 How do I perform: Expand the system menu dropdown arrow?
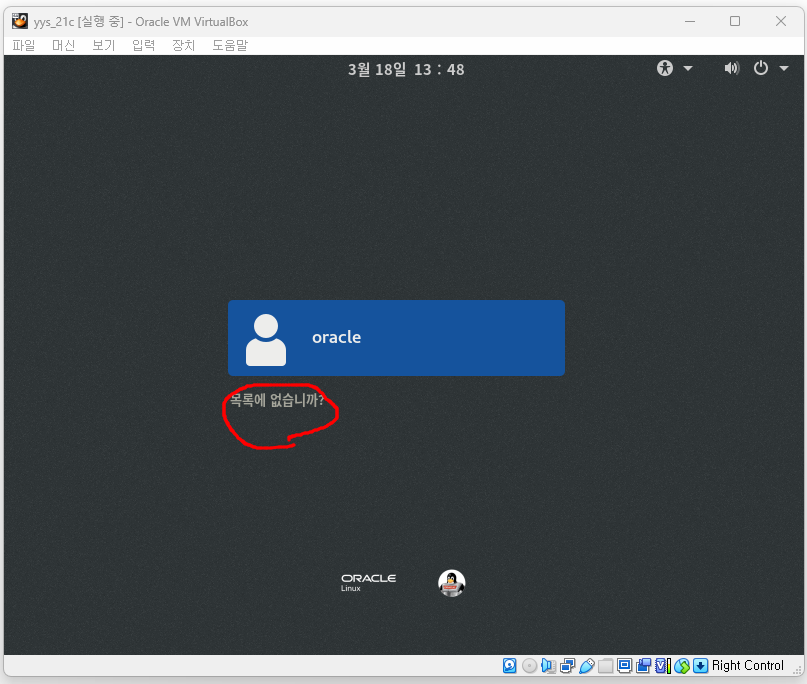784,68
